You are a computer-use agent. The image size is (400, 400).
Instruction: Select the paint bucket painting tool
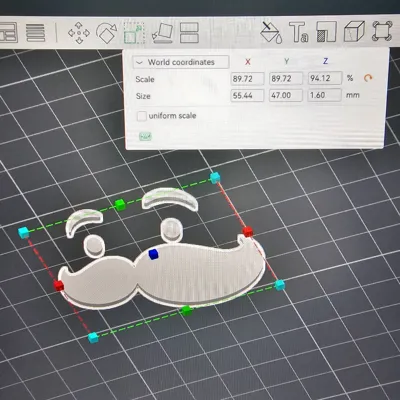[x=271, y=33]
